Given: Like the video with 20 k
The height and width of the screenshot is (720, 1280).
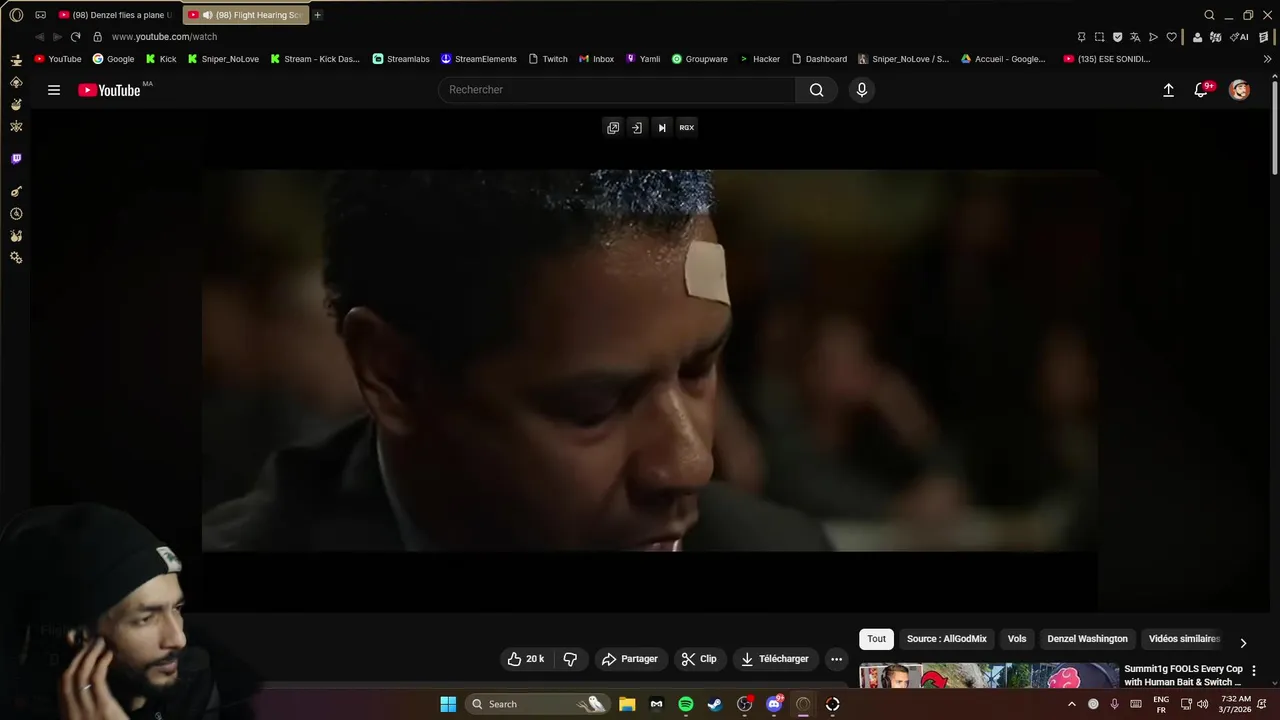Looking at the screenshot, I should pyautogui.click(x=526, y=659).
